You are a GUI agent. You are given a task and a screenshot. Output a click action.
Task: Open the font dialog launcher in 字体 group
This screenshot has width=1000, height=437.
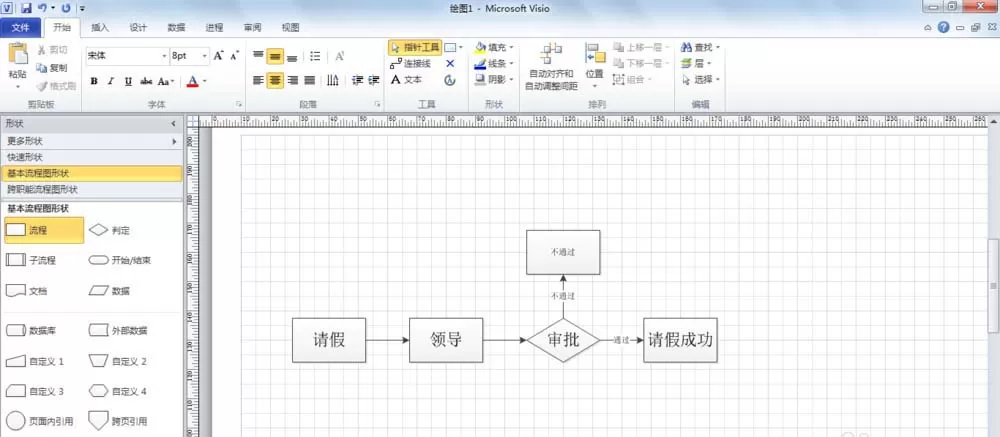click(x=239, y=103)
